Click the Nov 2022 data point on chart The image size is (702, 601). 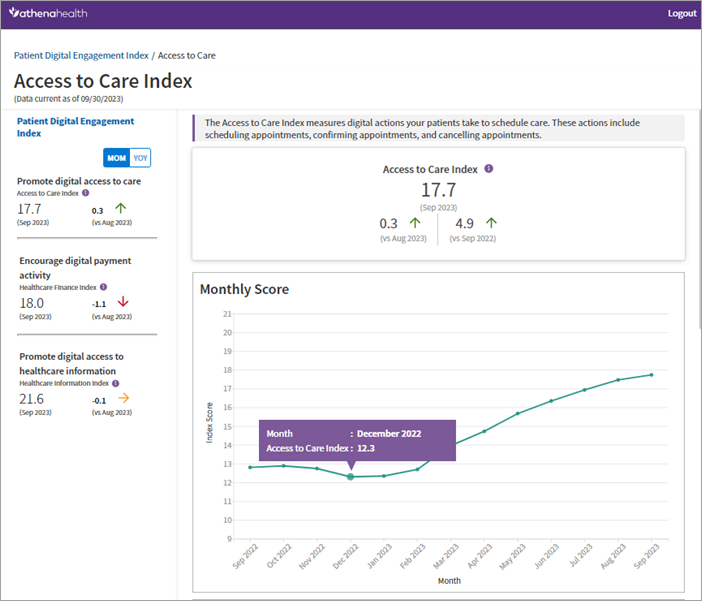click(x=317, y=468)
